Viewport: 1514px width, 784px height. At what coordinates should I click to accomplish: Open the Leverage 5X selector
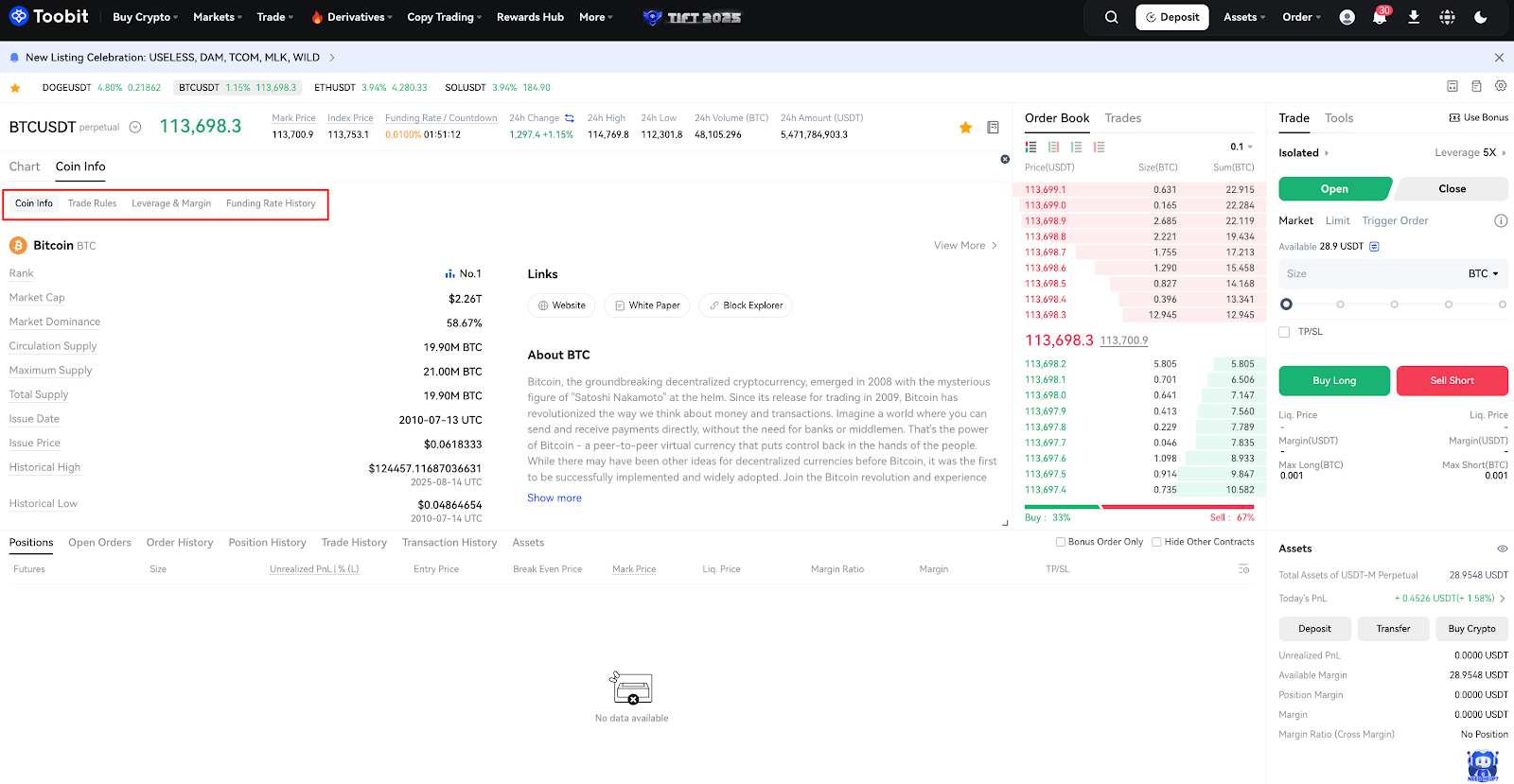[x=1470, y=153]
